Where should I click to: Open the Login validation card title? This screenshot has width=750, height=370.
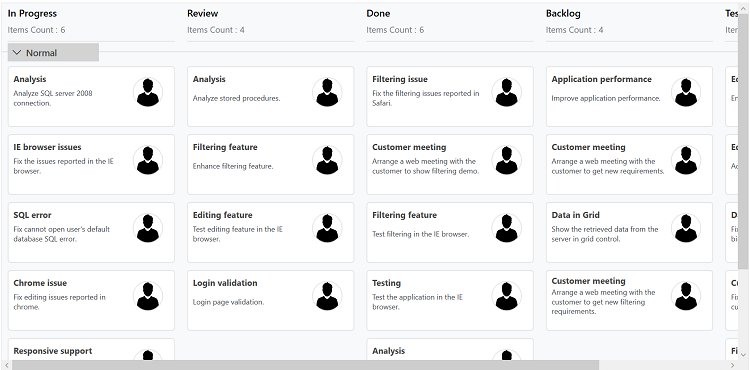pos(225,283)
